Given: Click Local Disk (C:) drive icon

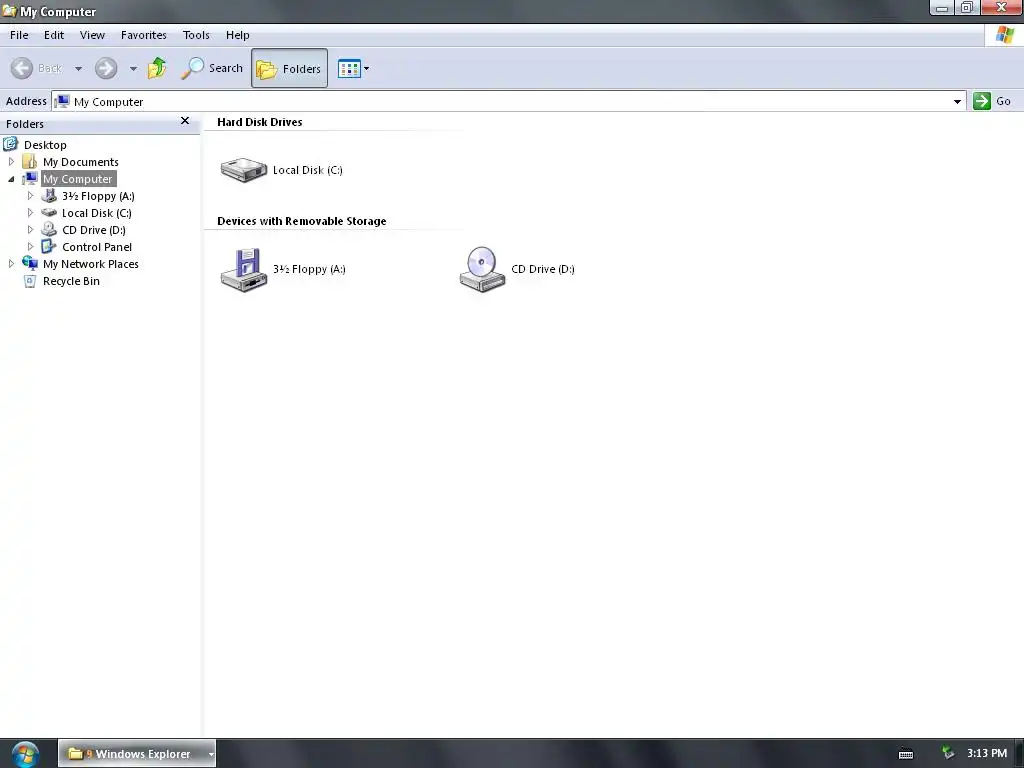Looking at the screenshot, I should 244,170.
